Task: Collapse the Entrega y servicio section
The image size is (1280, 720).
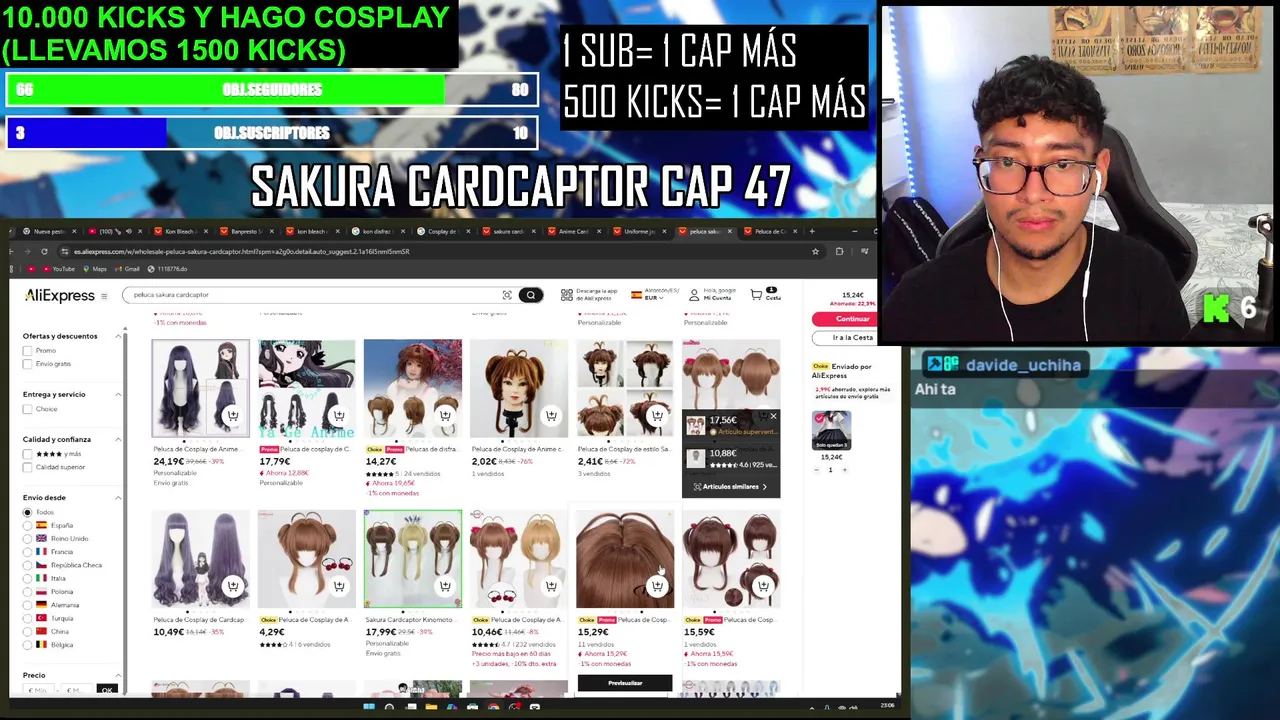Action: (x=118, y=394)
